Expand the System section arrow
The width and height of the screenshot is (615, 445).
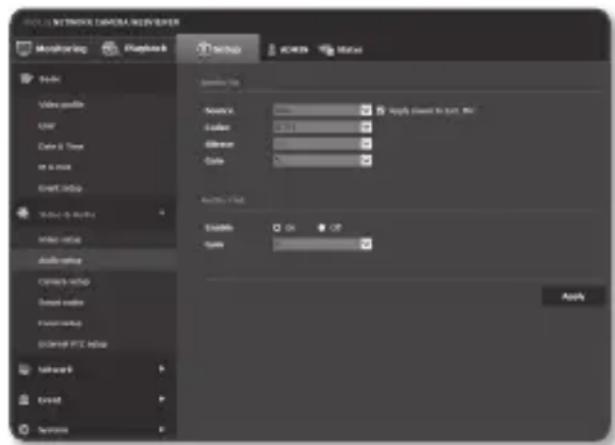tap(162, 429)
